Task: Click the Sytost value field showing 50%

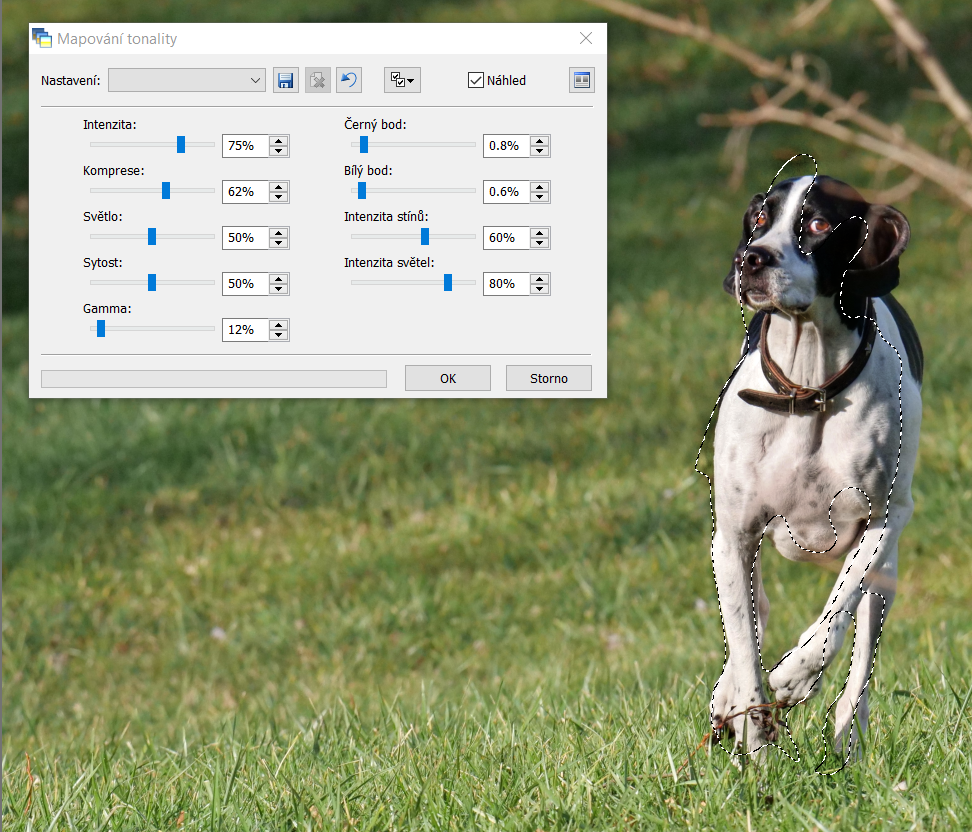Action: pyautogui.click(x=245, y=283)
